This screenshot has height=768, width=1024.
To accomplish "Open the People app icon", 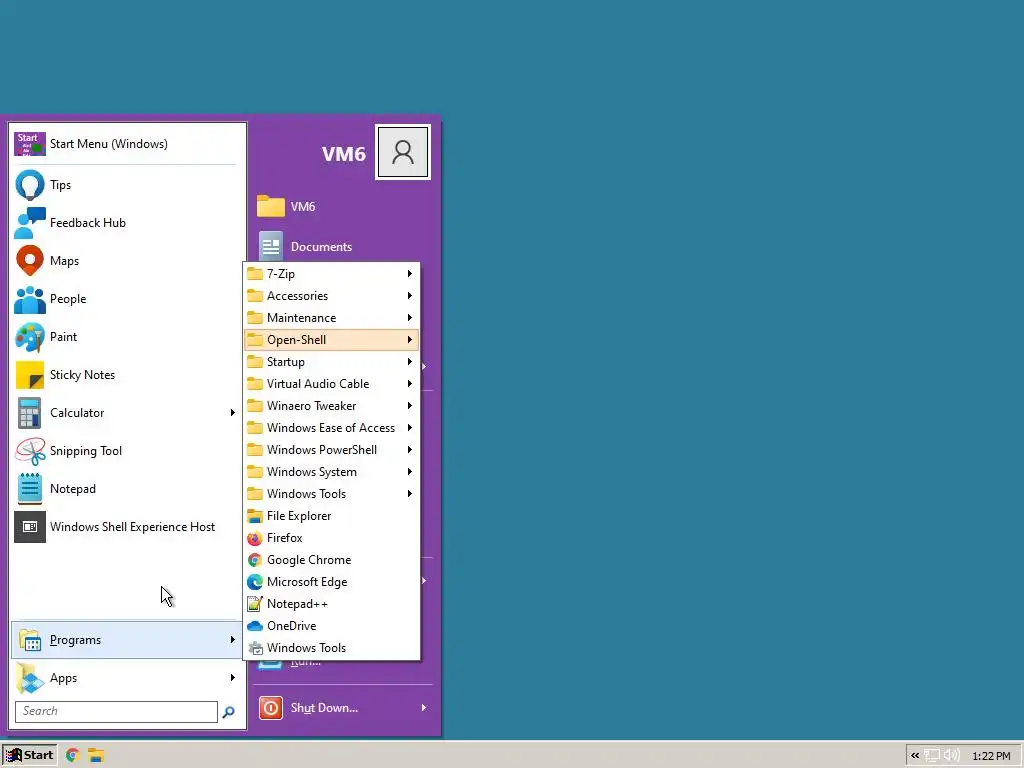I will pos(29,299).
